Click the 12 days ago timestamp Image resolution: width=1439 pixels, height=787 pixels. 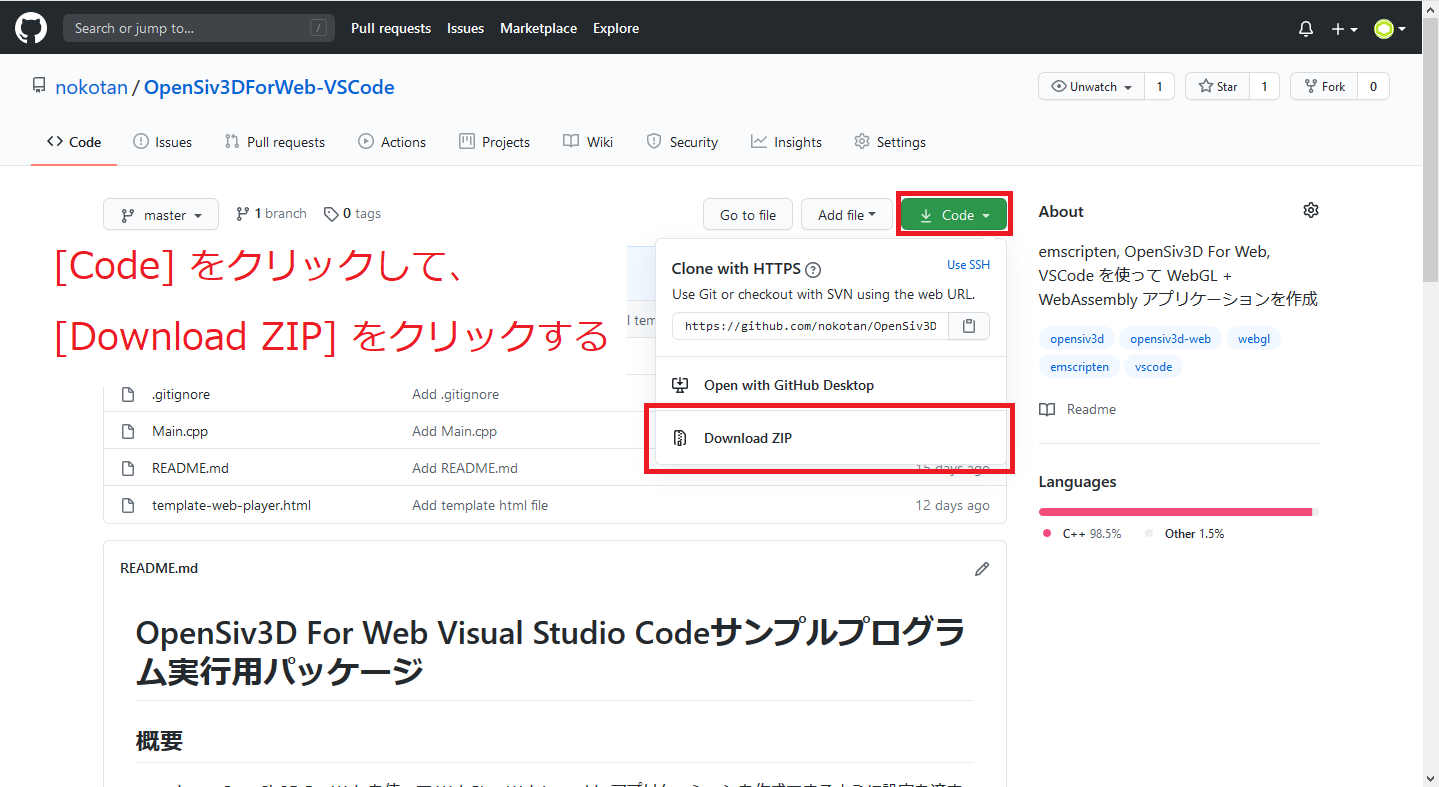[x=953, y=505]
